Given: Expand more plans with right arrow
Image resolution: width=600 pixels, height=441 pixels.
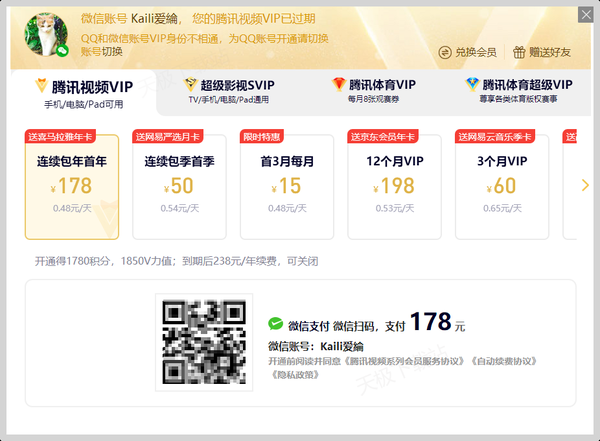Looking at the screenshot, I should point(586,185).
